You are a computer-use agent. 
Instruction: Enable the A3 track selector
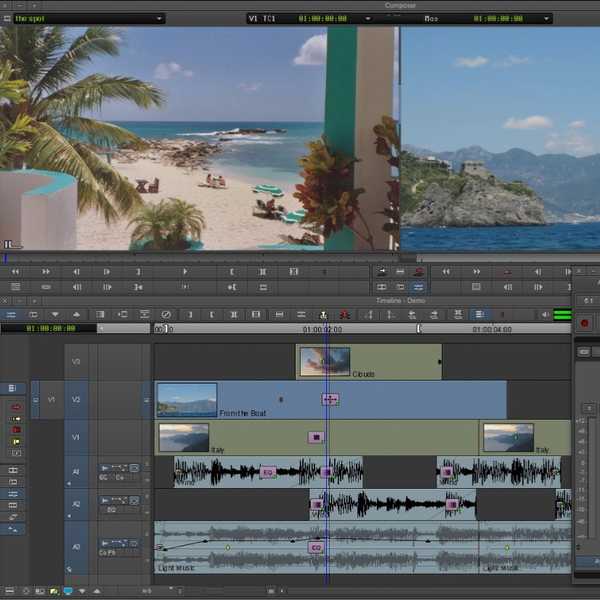pyautogui.click(x=74, y=546)
